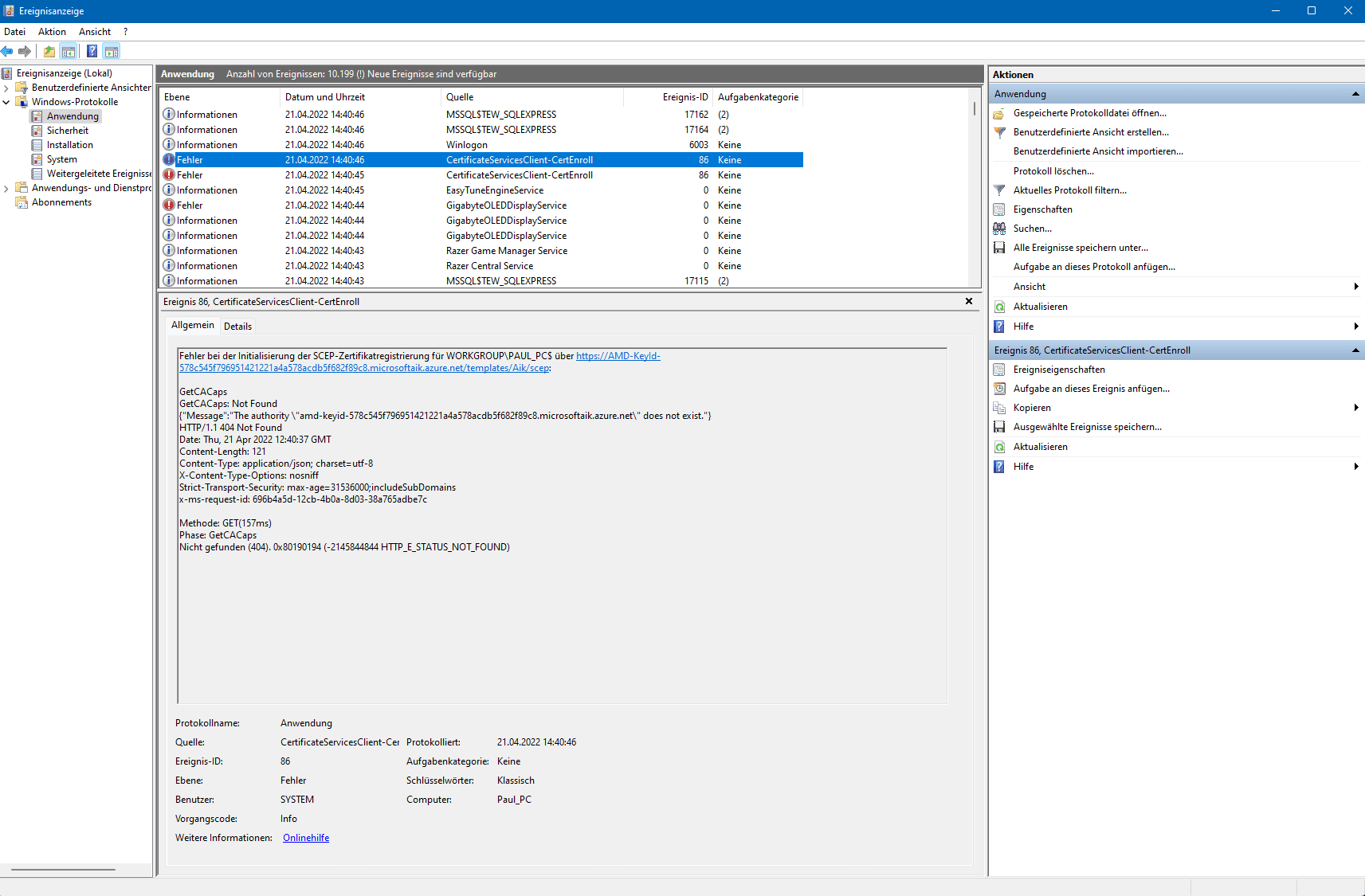
Task: Click the info icon of the Winlogon row
Action: coord(169,145)
